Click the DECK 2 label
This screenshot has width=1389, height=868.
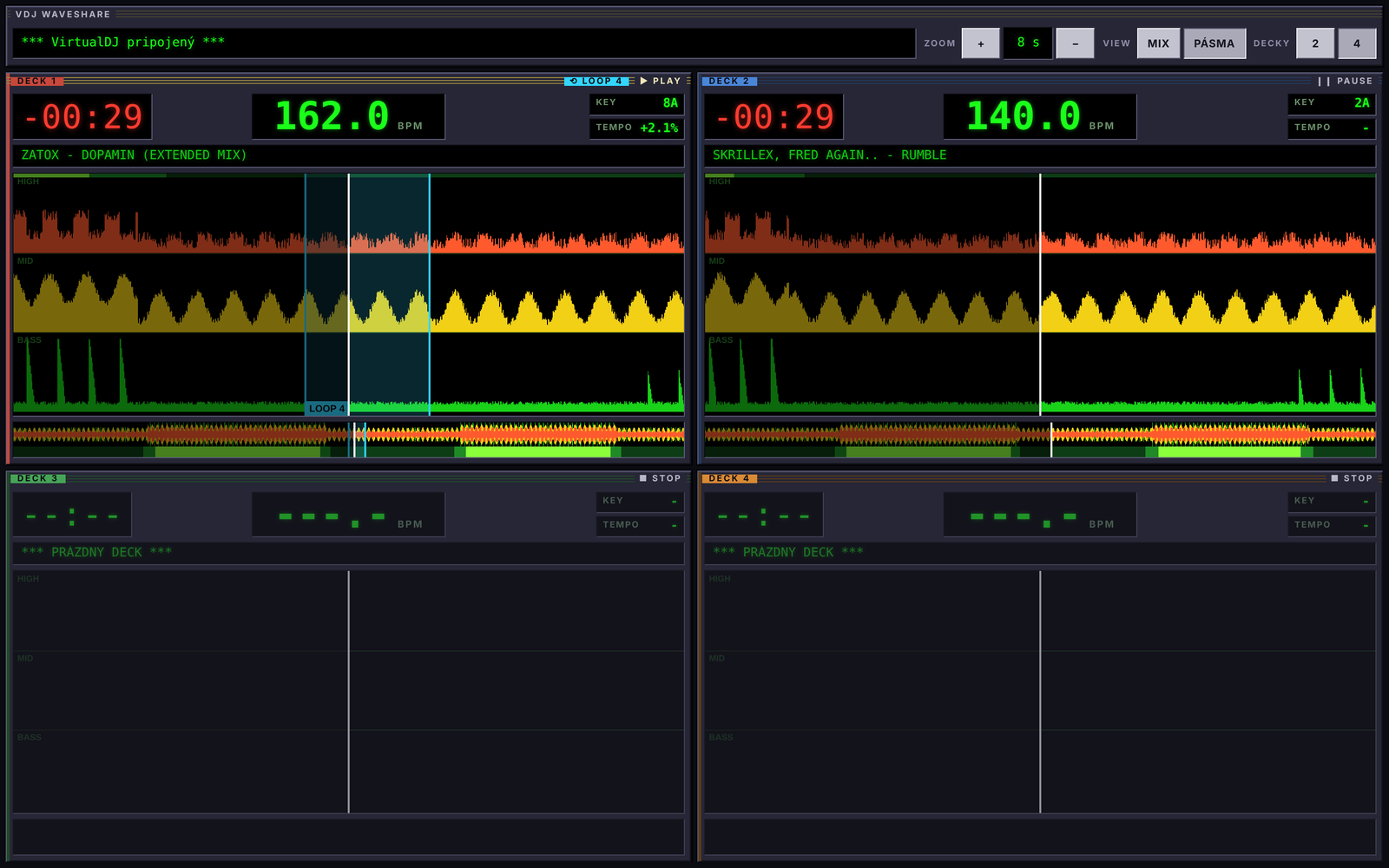(x=729, y=81)
